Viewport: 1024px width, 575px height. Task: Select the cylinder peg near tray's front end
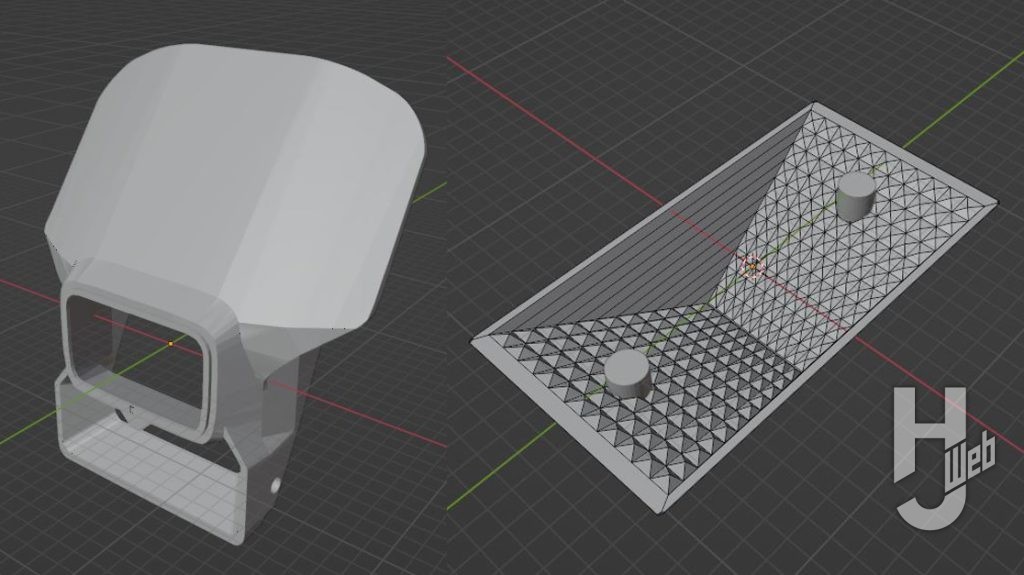pyautogui.click(x=630, y=374)
